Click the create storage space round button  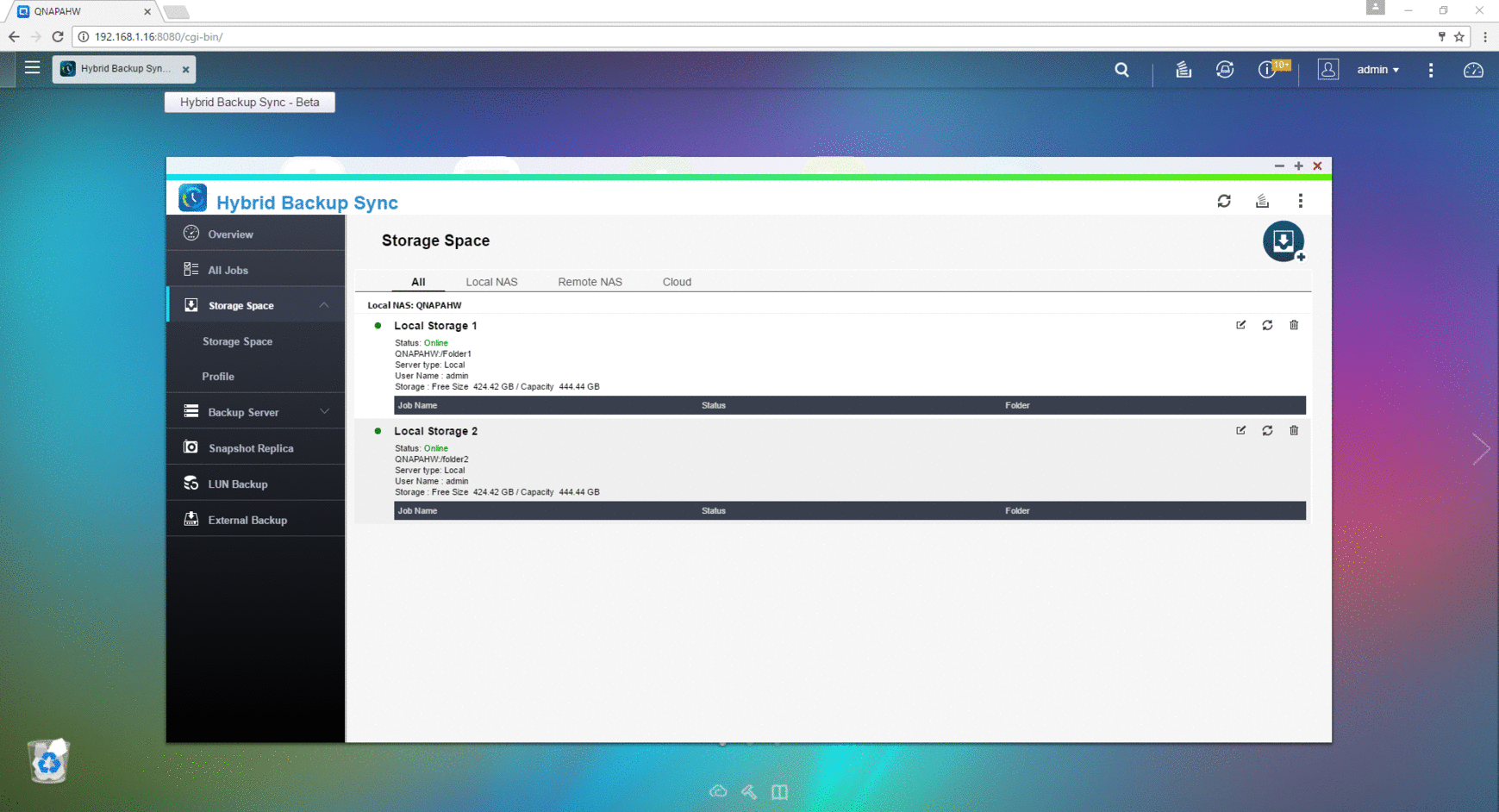pyautogui.click(x=1284, y=241)
